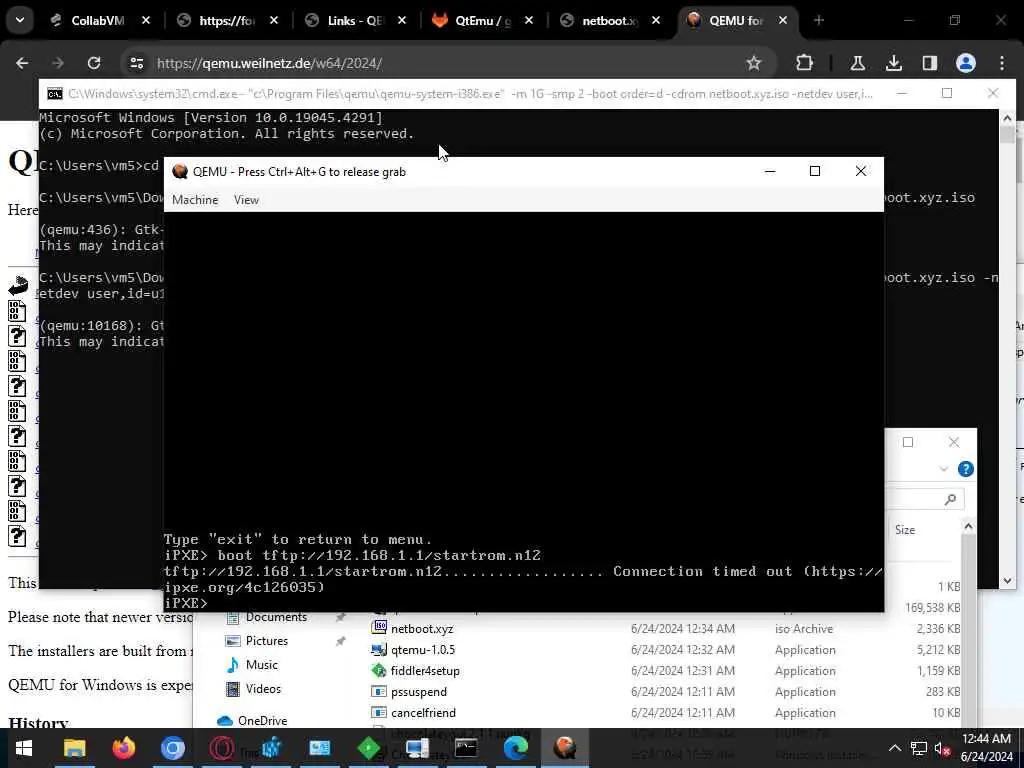
Task: Bookmark this page with the star
Action: (754, 63)
